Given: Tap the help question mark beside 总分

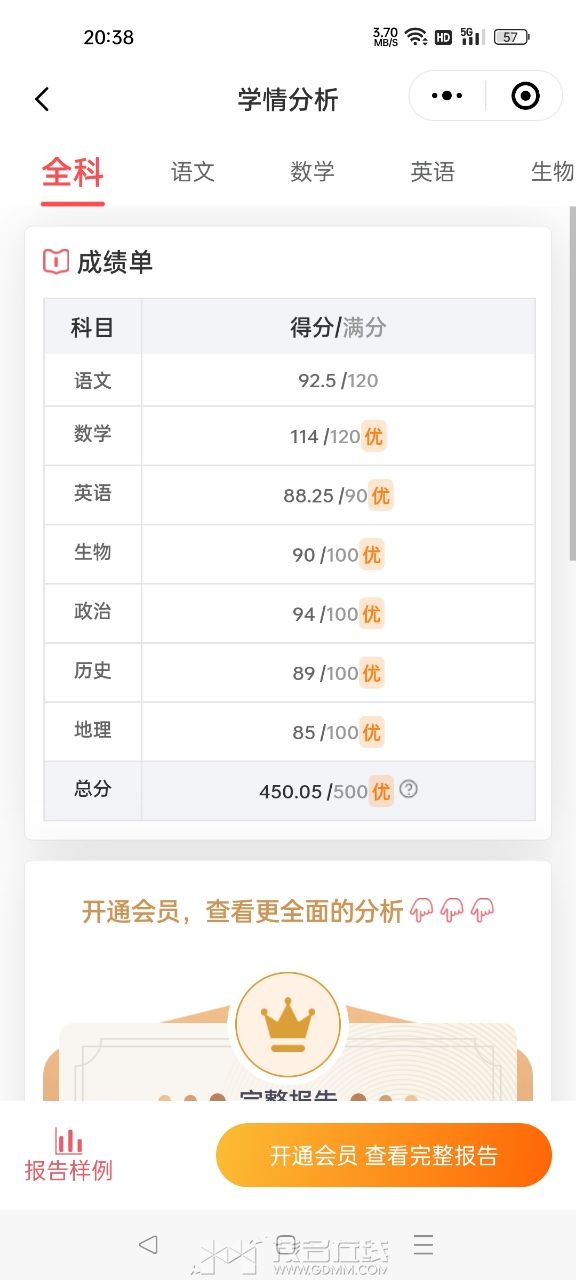Looking at the screenshot, I should click(x=408, y=789).
